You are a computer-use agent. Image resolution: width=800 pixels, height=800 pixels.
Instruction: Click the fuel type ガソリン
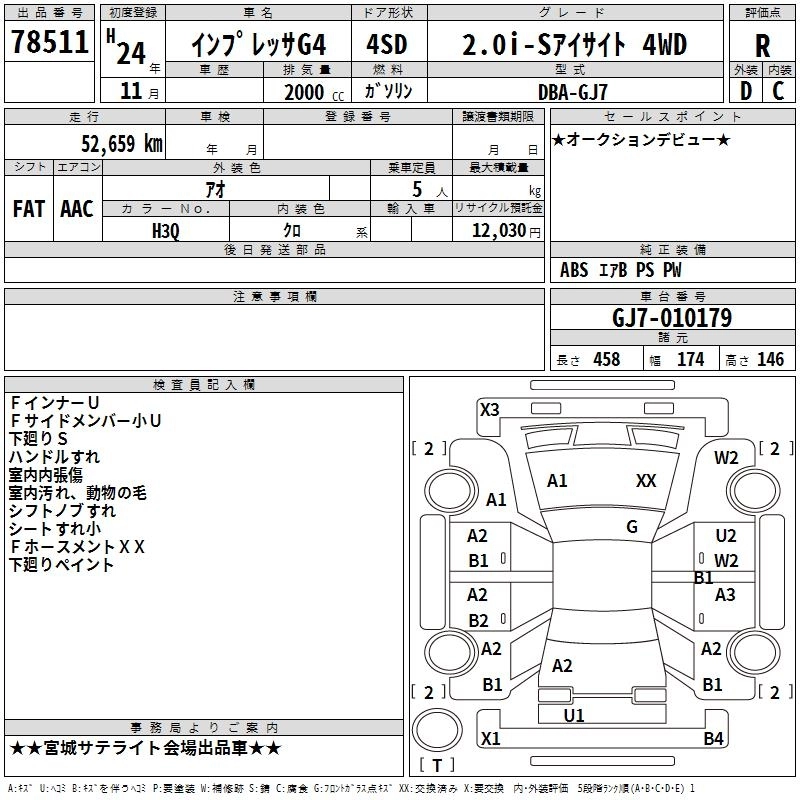(x=388, y=91)
